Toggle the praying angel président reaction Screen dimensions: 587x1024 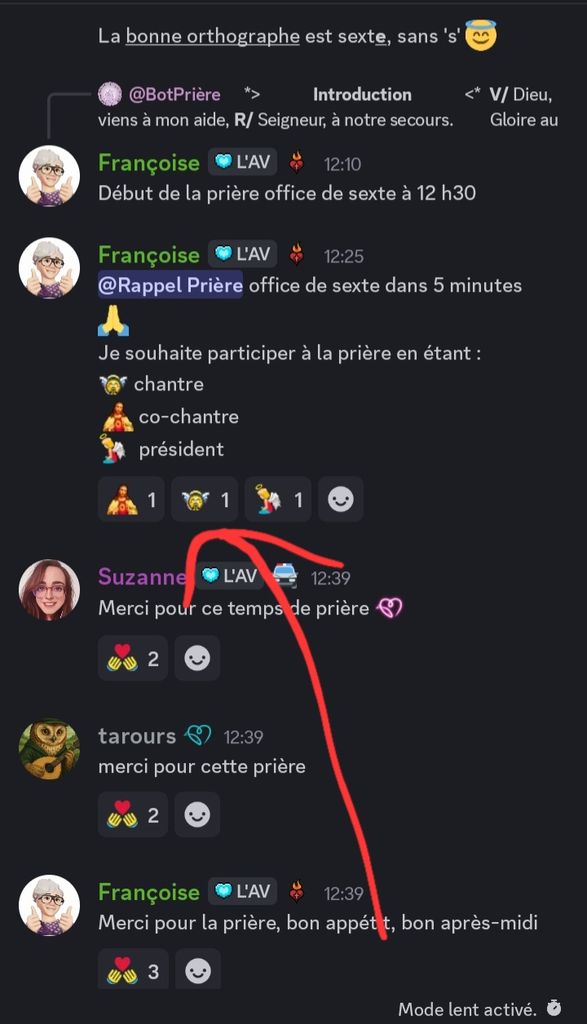click(278, 500)
